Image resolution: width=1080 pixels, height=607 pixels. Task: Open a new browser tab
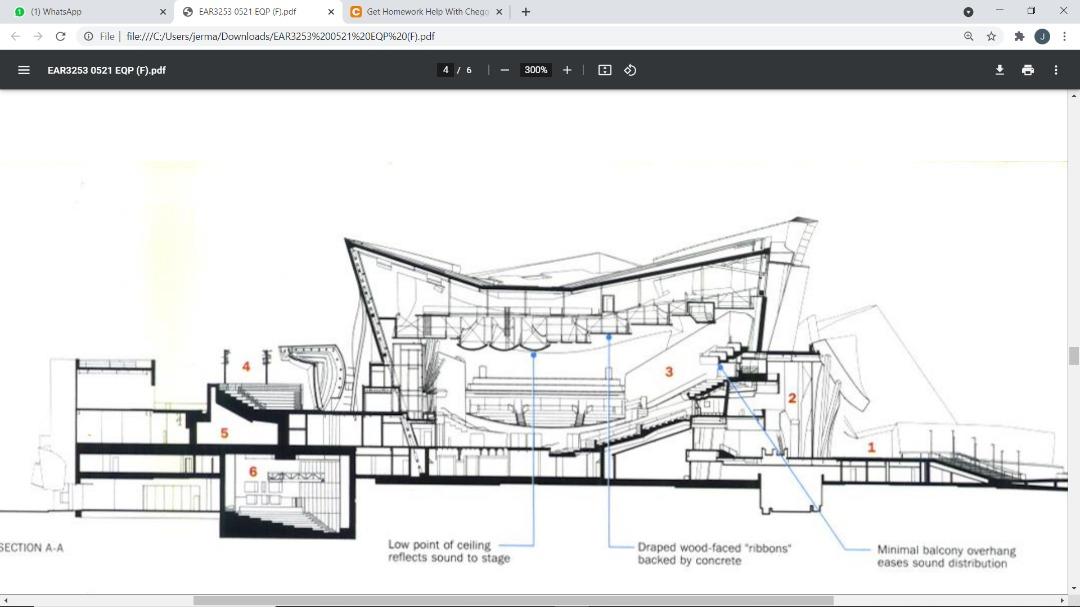(x=526, y=12)
